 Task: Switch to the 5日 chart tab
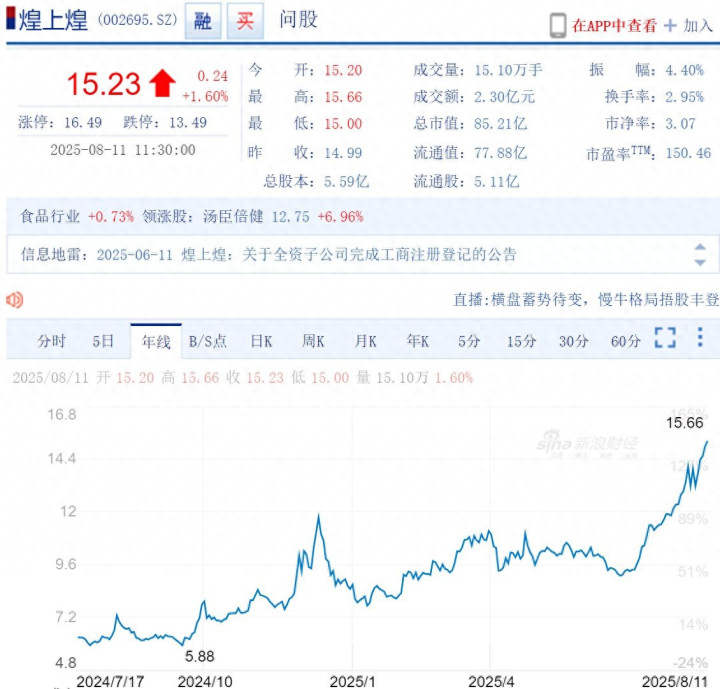(x=103, y=341)
